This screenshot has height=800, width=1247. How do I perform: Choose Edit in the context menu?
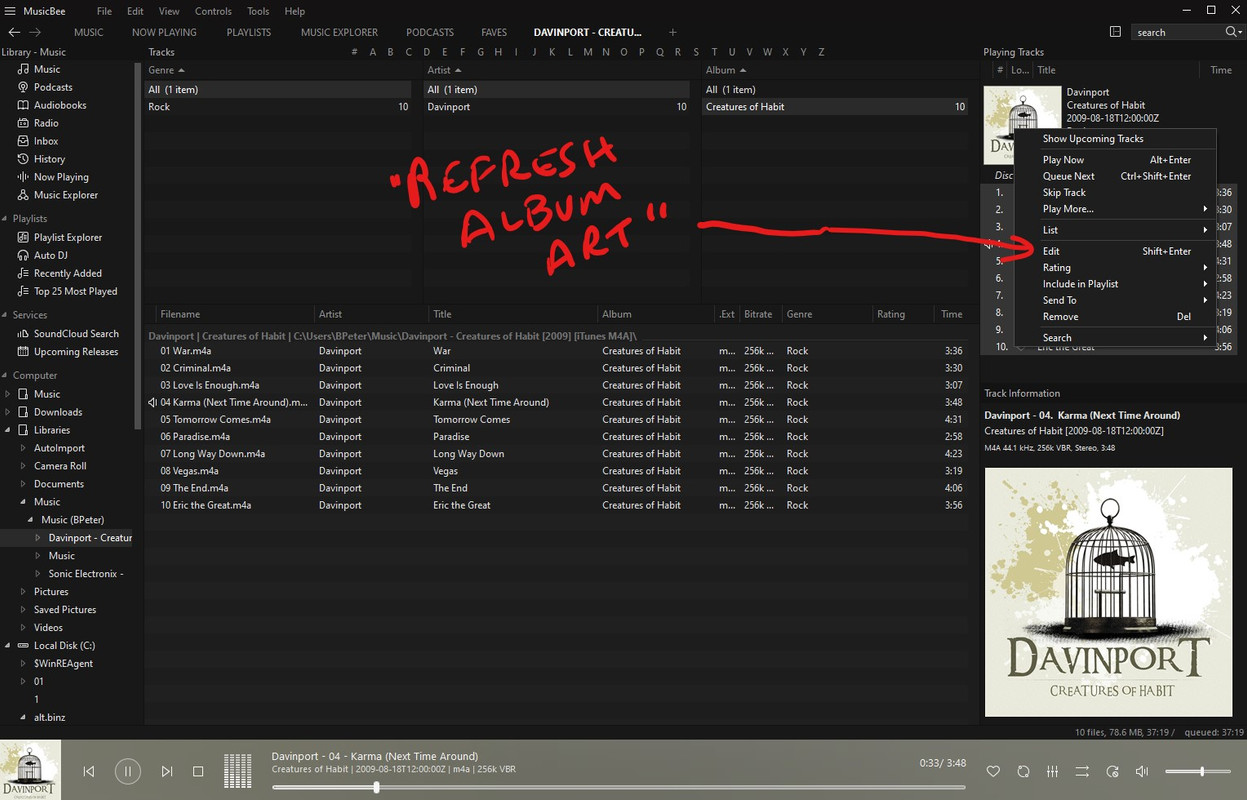coord(1115,252)
